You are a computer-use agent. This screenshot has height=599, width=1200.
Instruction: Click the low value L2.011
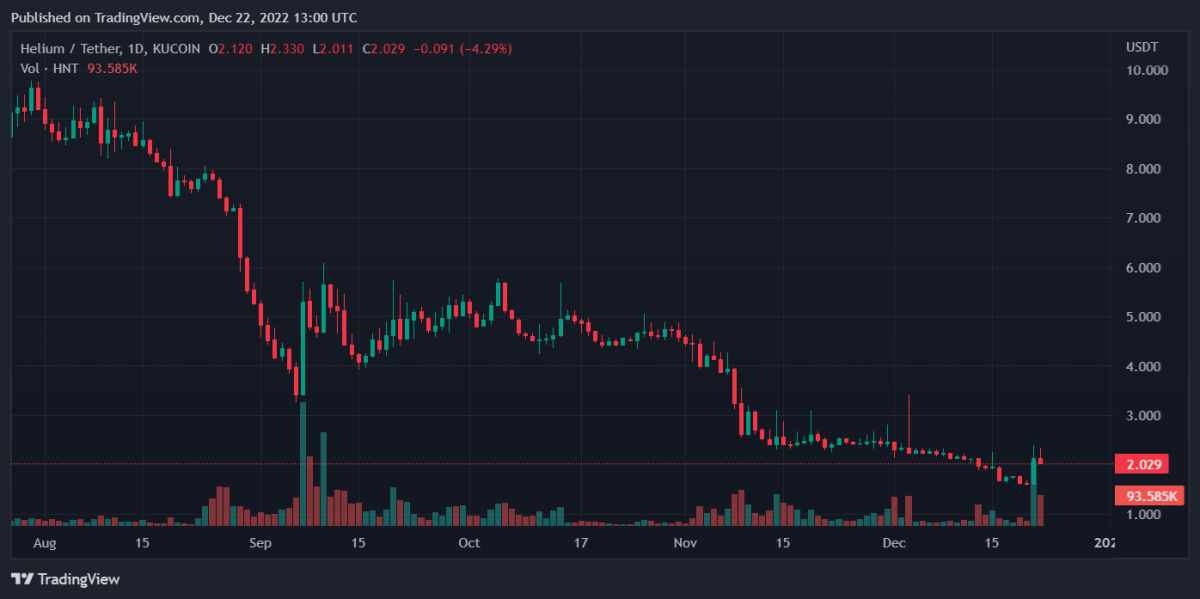334,48
